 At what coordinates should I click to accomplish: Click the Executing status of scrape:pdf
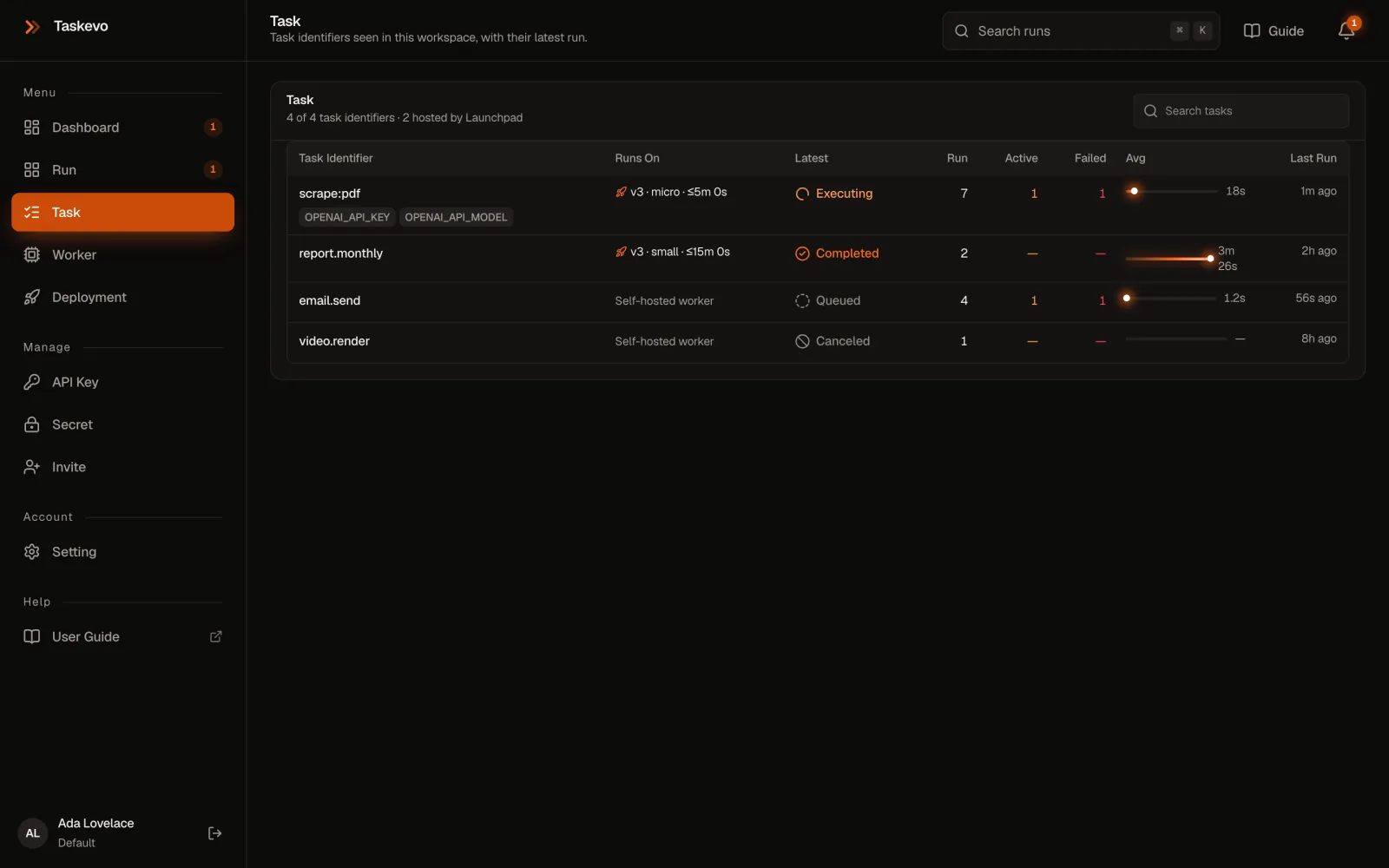click(x=834, y=194)
